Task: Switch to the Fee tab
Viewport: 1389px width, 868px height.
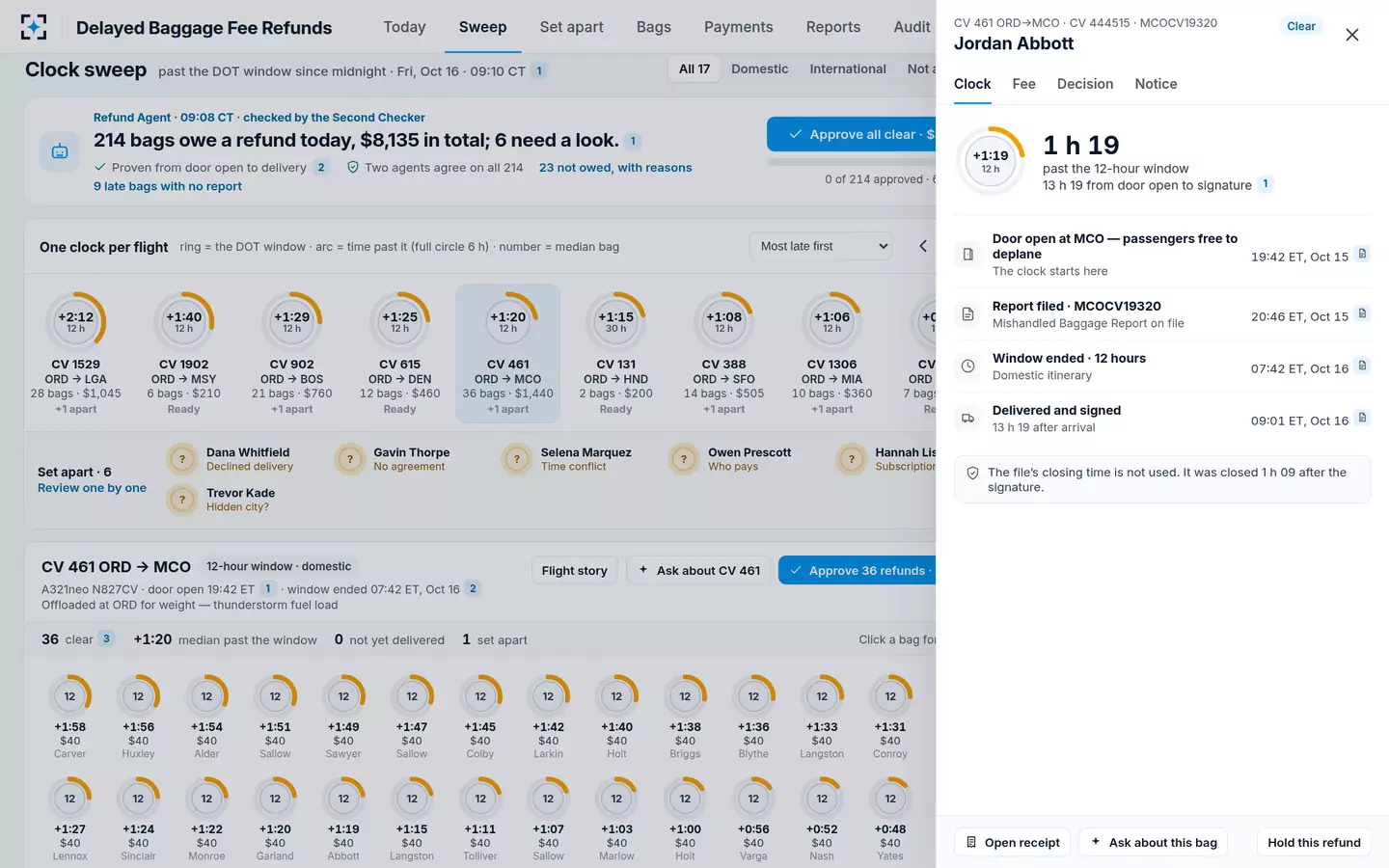Action: [x=1023, y=84]
